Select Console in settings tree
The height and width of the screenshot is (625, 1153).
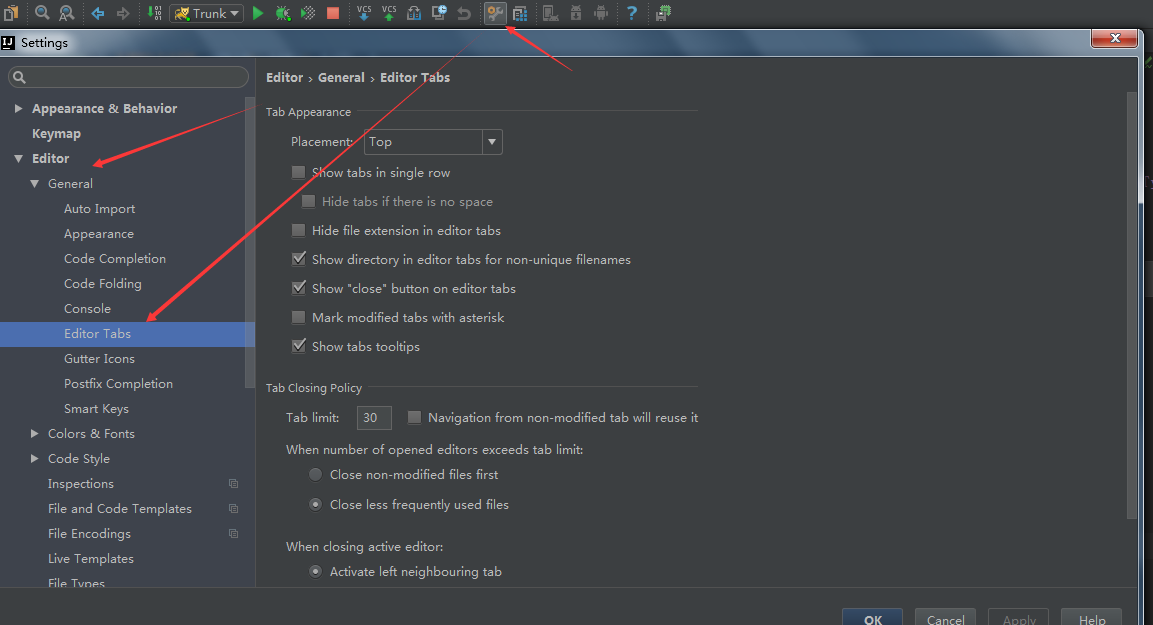coord(87,309)
